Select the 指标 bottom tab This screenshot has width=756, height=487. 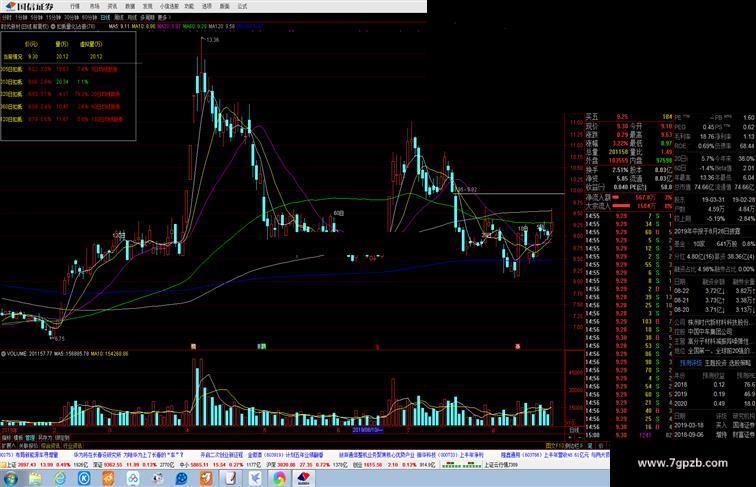(6, 438)
